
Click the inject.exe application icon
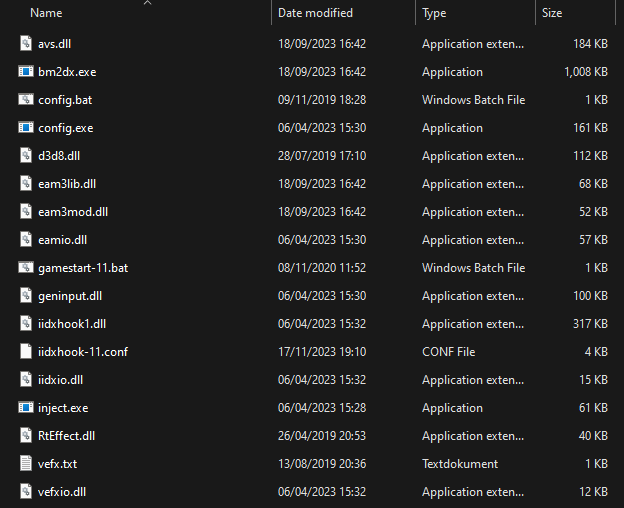tap(27, 408)
